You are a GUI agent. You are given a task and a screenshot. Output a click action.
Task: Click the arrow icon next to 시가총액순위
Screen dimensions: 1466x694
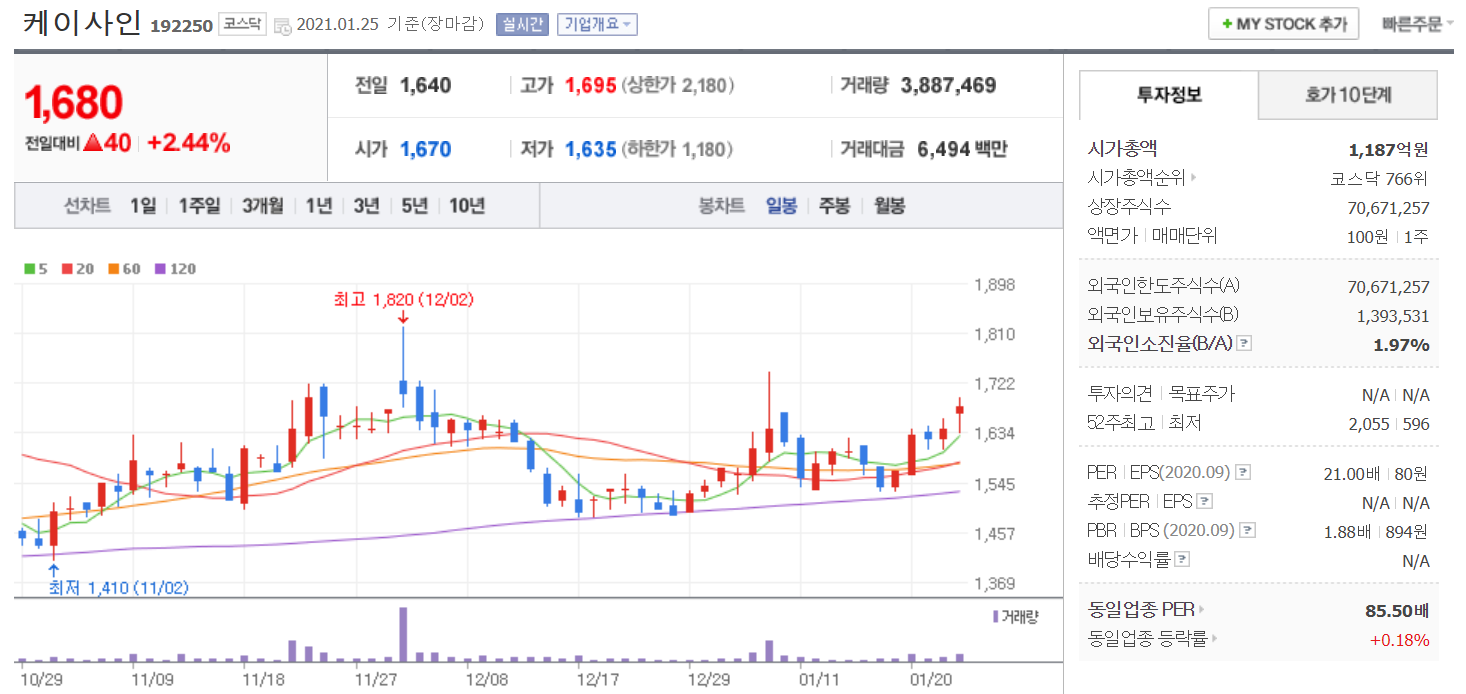coord(1193,178)
